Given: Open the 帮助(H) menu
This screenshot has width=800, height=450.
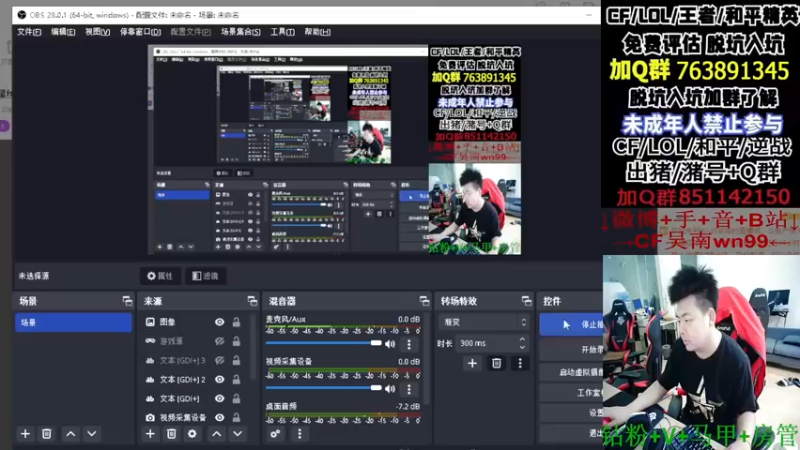Looking at the screenshot, I should pos(317,32).
